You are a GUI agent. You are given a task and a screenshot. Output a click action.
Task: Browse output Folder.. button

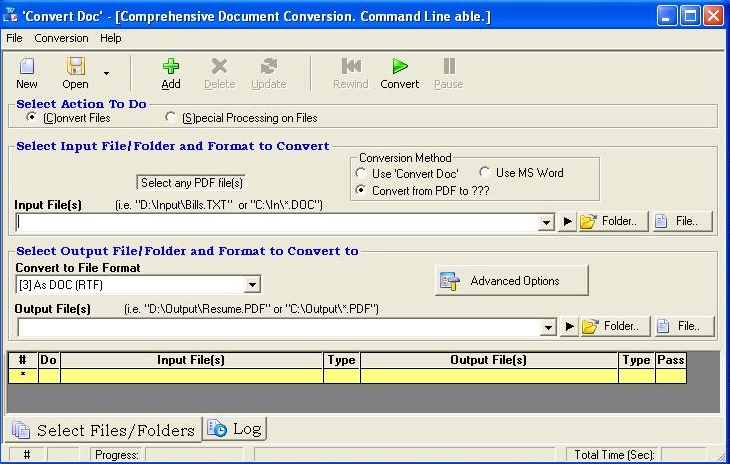[x=615, y=326]
